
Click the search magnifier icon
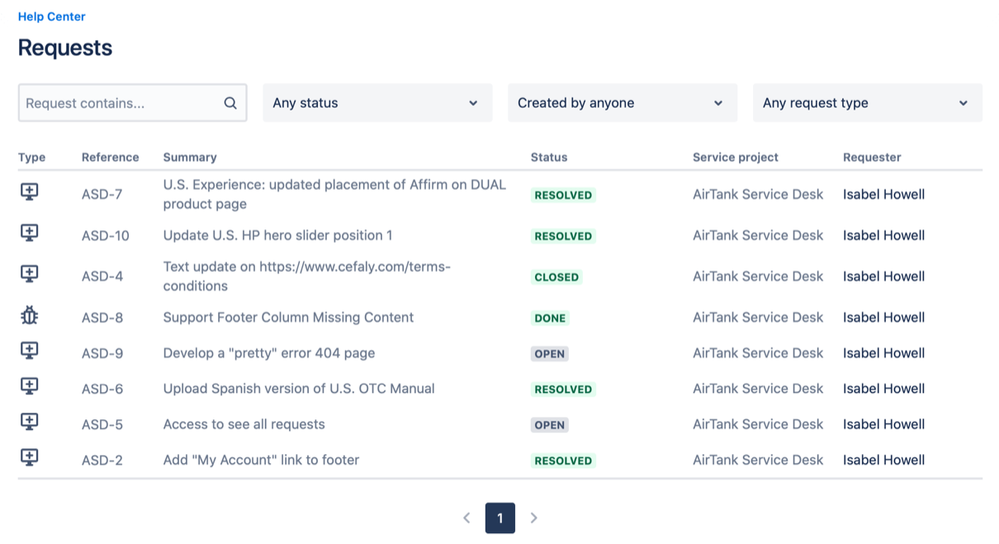230,103
